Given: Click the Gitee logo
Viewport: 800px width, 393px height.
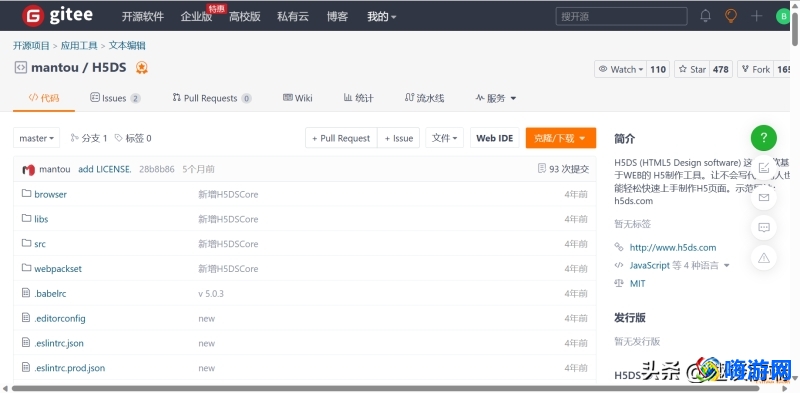Looking at the screenshot, I should 57,16.
